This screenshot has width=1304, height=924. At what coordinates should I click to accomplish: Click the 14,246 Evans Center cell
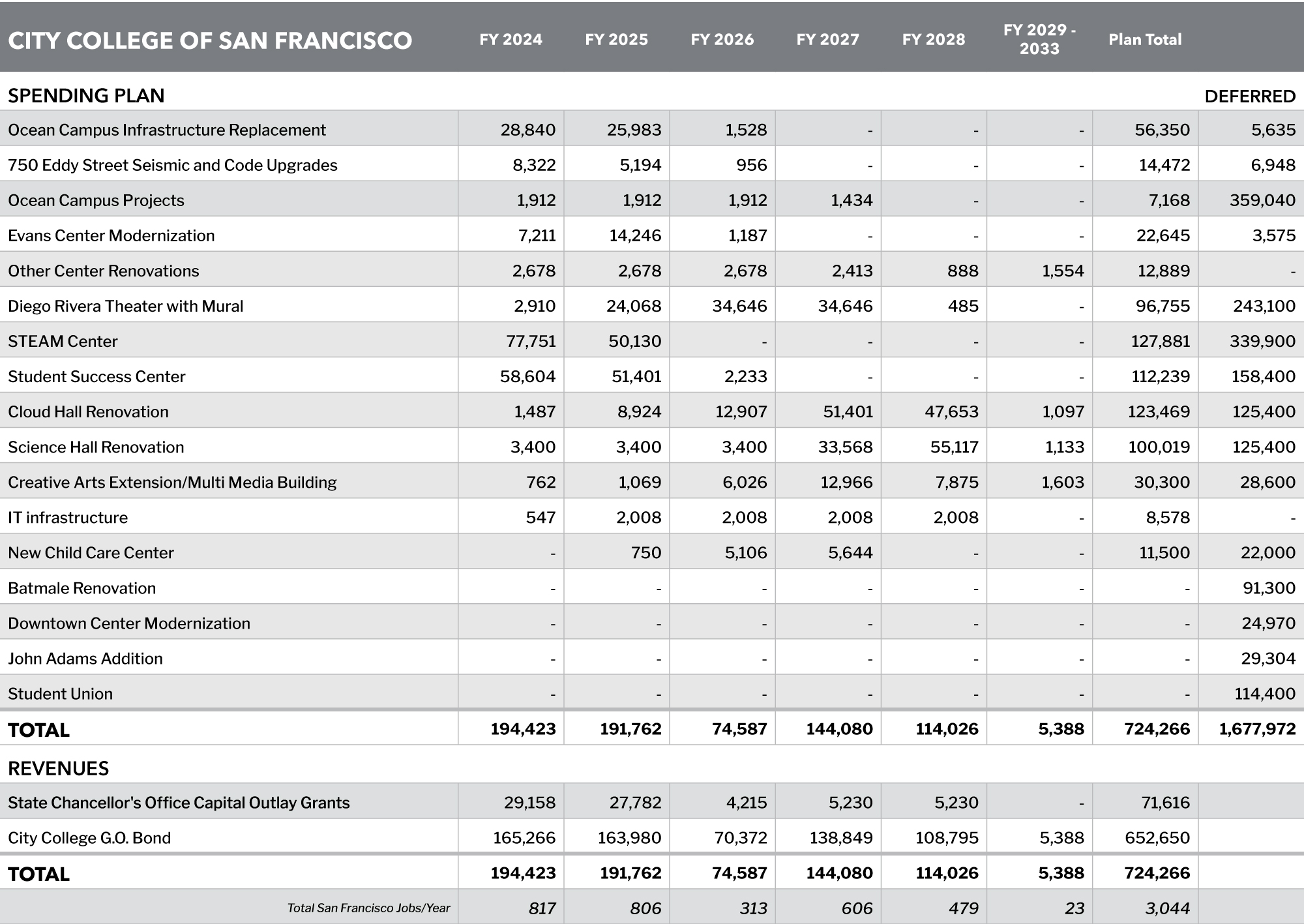click(635, 235)
